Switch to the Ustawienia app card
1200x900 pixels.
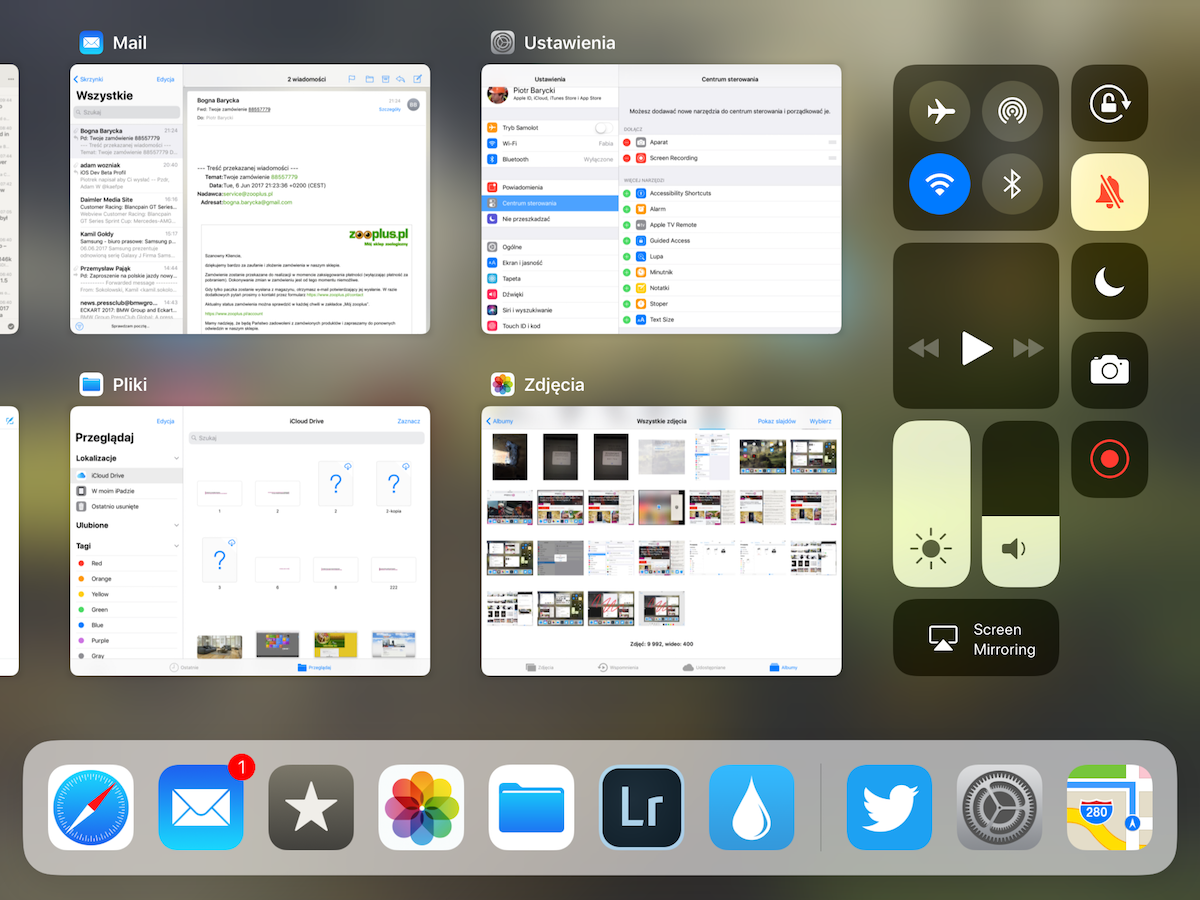661,199
